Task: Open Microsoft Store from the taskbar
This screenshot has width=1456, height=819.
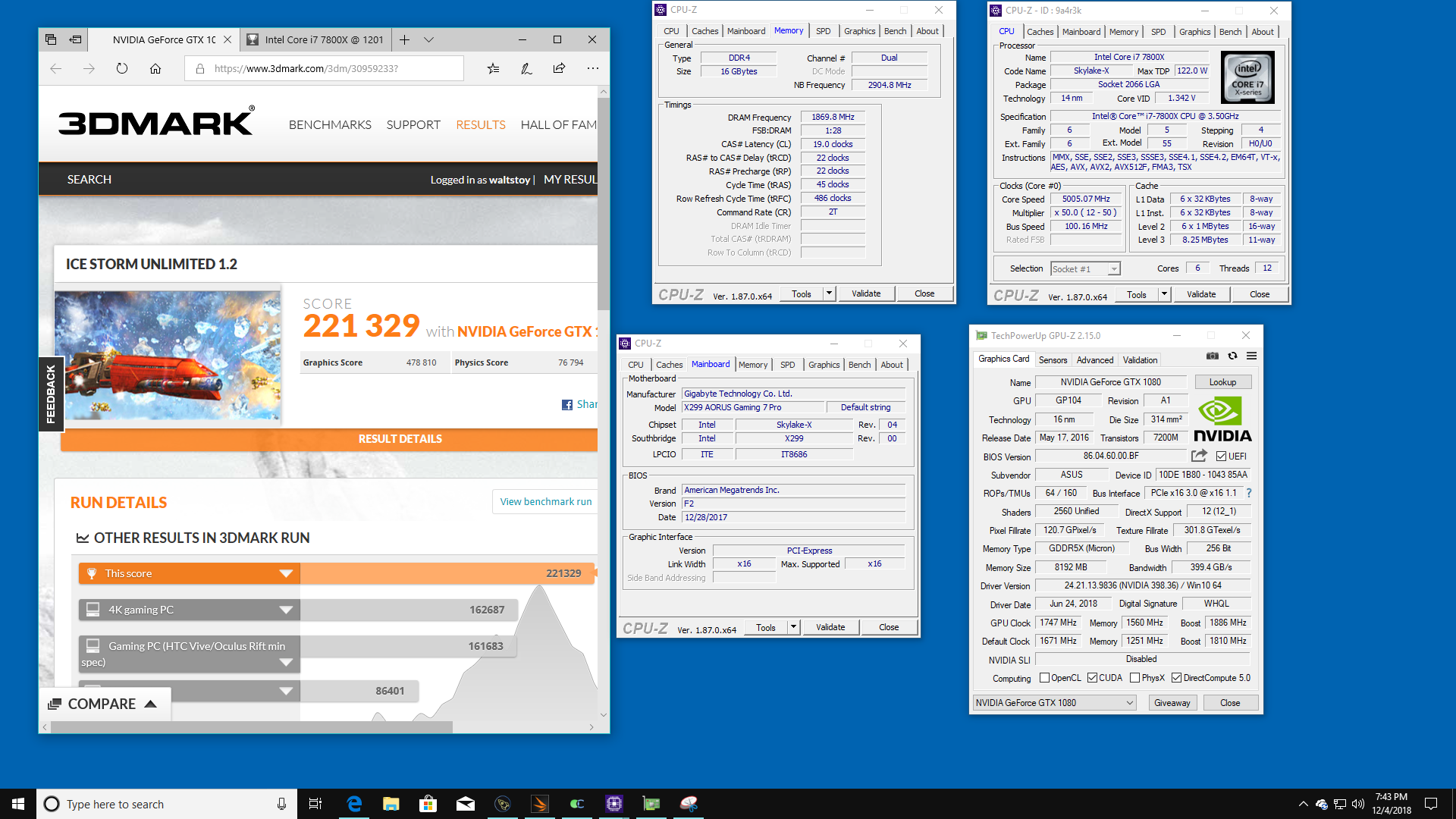Action: pos(428,804)
